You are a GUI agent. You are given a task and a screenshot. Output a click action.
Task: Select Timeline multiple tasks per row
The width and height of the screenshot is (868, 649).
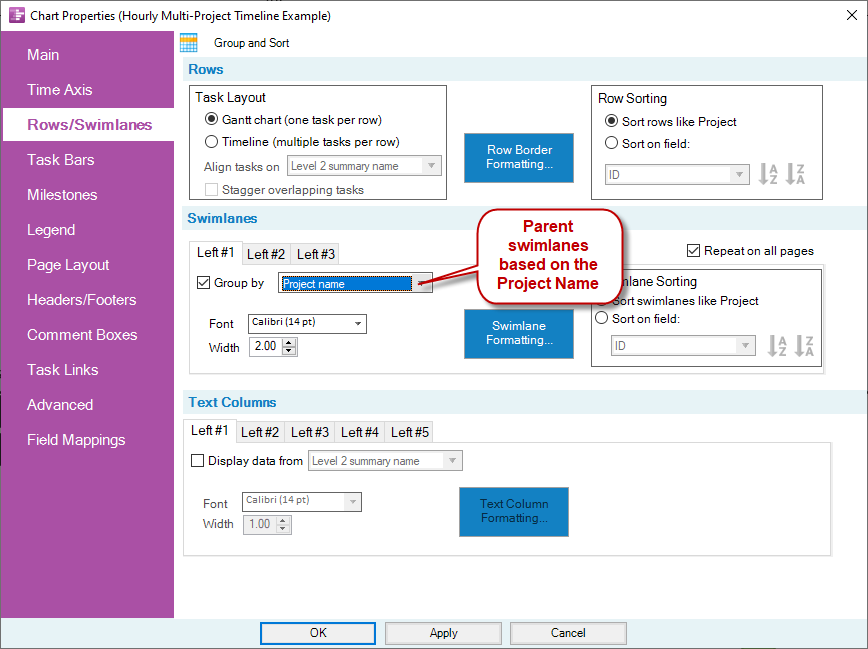[x=211, y=142]
